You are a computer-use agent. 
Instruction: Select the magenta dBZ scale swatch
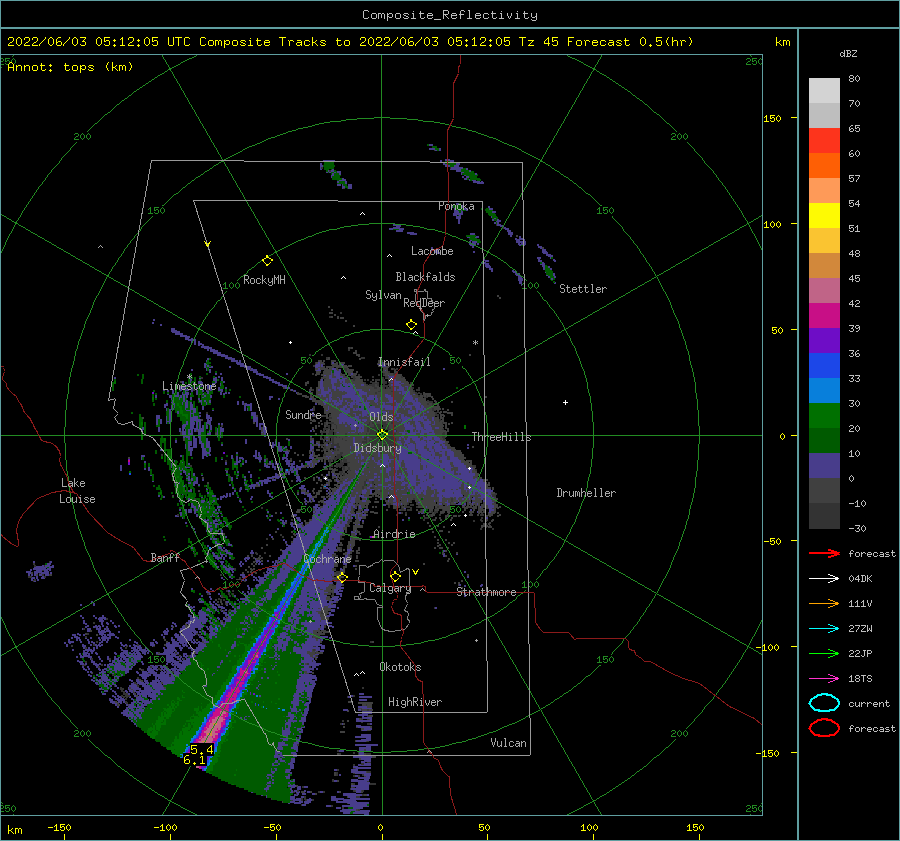coord(824,315)
